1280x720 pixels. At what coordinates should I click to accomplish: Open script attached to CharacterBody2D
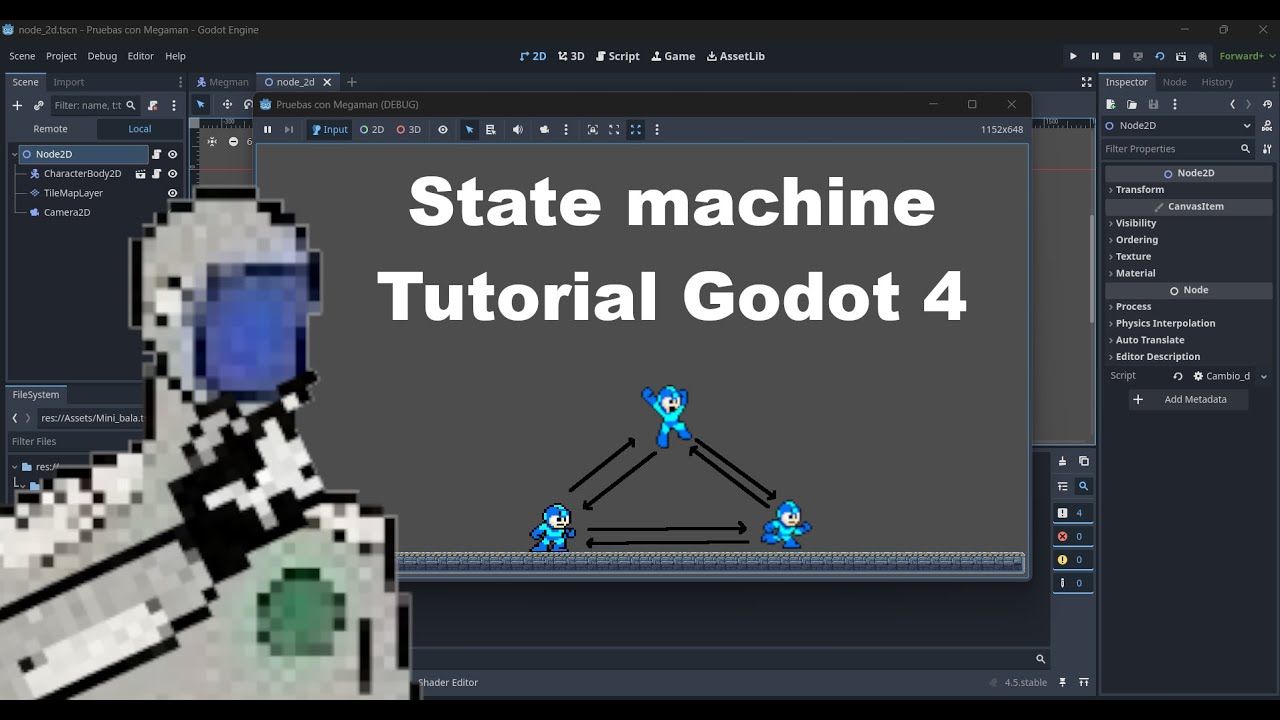156,173
